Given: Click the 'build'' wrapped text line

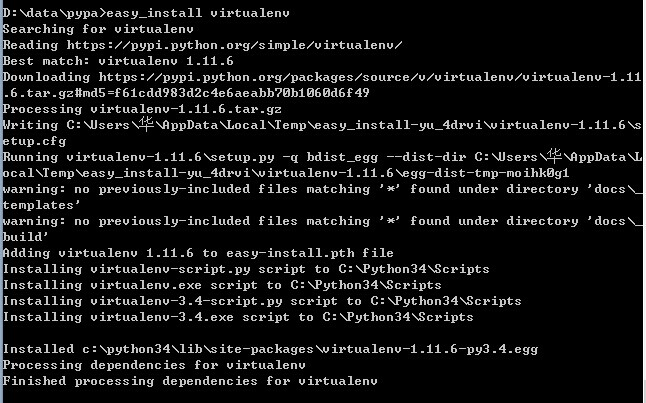Looking at the screenshot, I should (x=25, y=237).
